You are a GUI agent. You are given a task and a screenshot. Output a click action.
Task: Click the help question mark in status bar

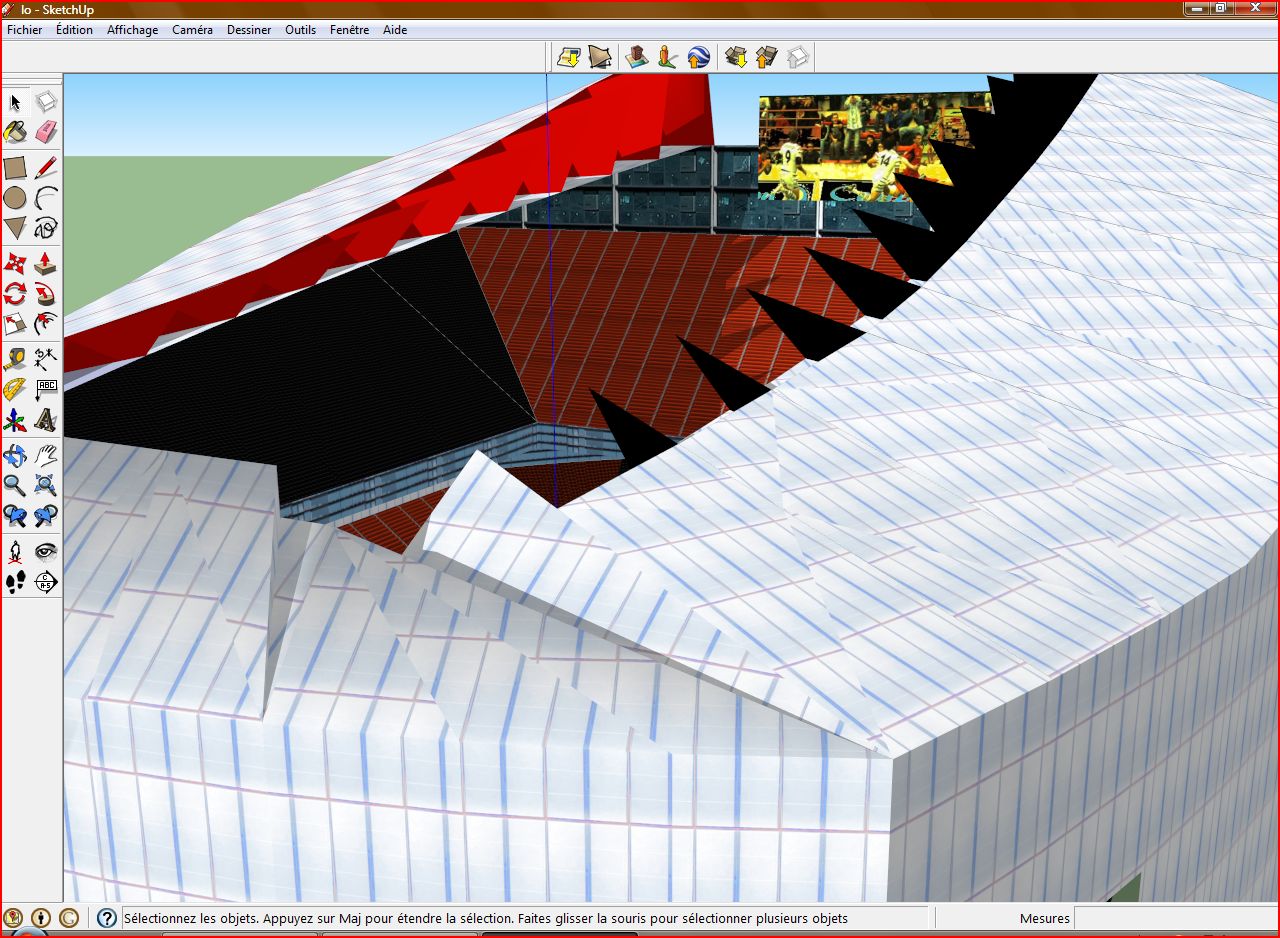coord(107,918)
